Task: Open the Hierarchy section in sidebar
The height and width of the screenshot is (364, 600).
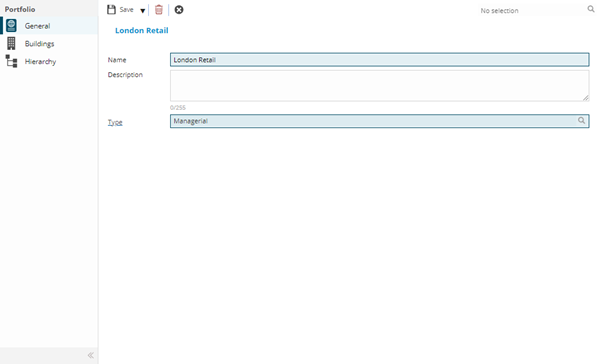Action: [49, 61]
